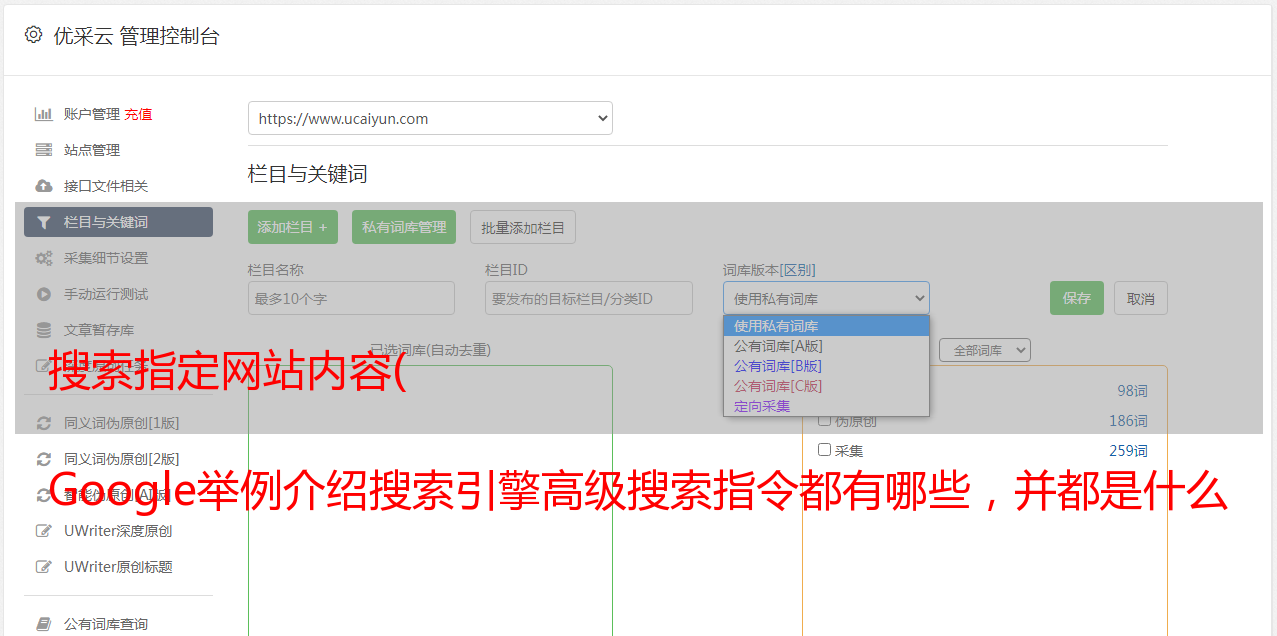
Task: Click the edit icon for UWriter原创标题
Action: pyautogui.click(x=43, y=567)
